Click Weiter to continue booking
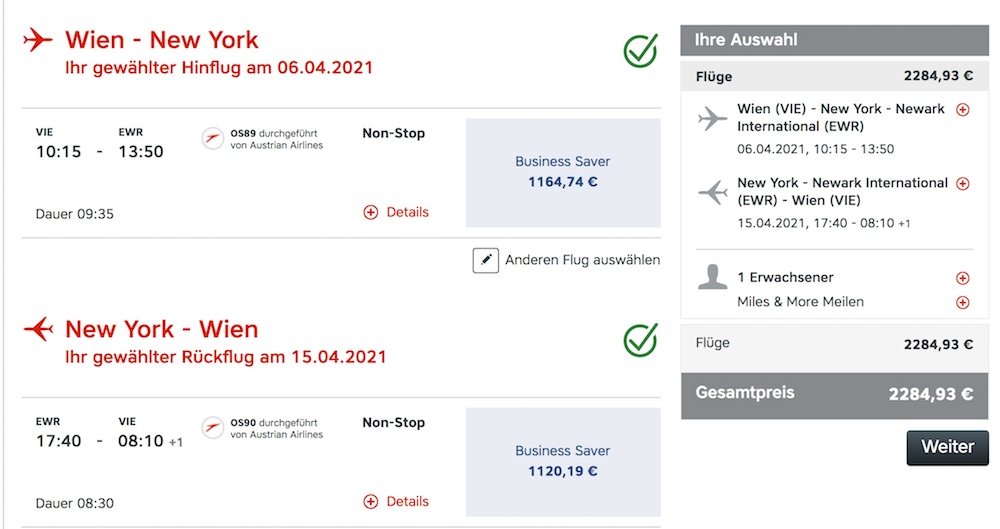 click(x=947, y=447)
